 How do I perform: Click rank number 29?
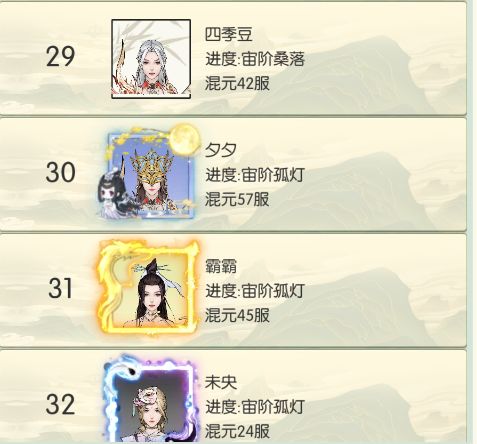60,57
